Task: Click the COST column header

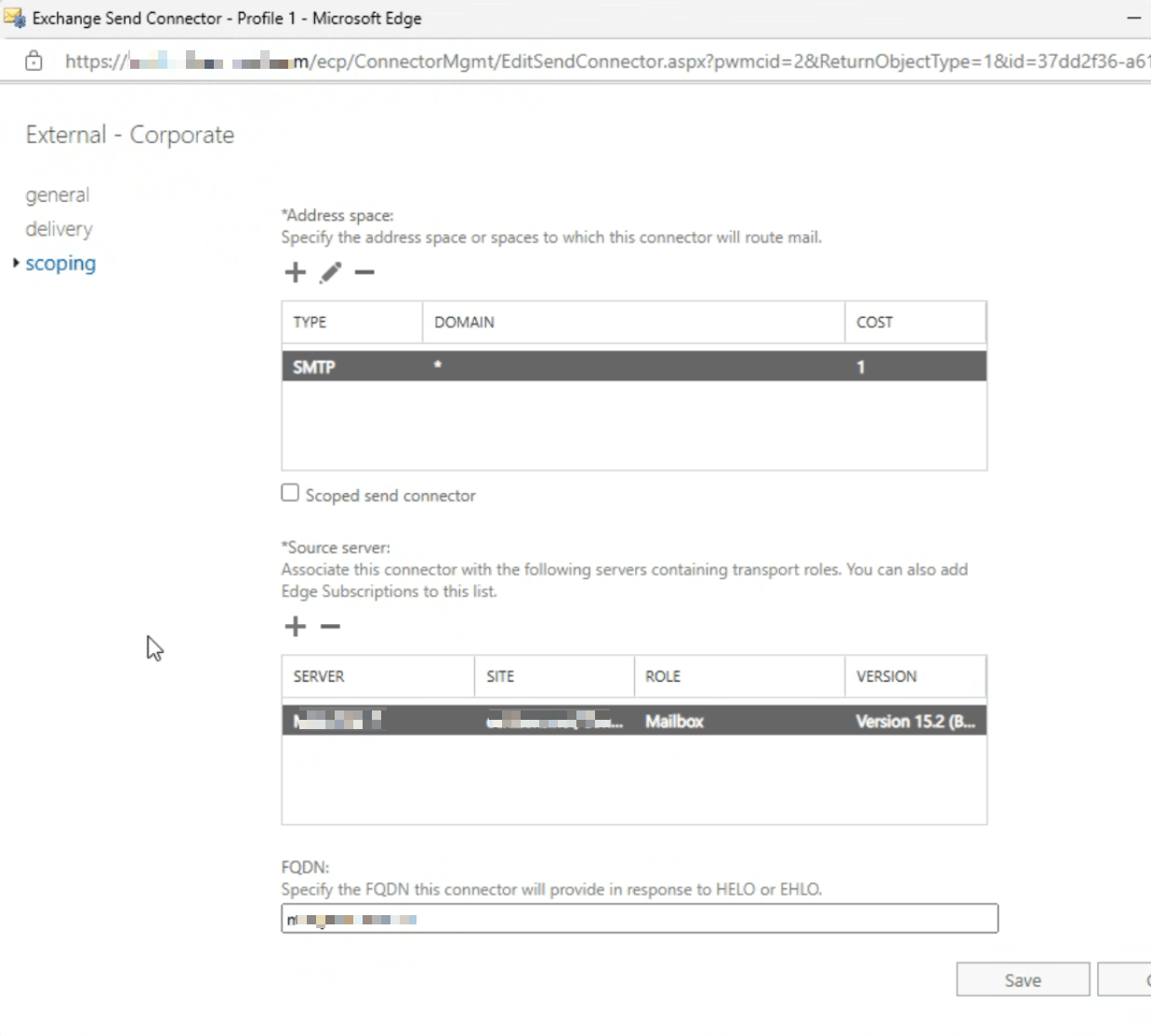Action: coord(916,322)
